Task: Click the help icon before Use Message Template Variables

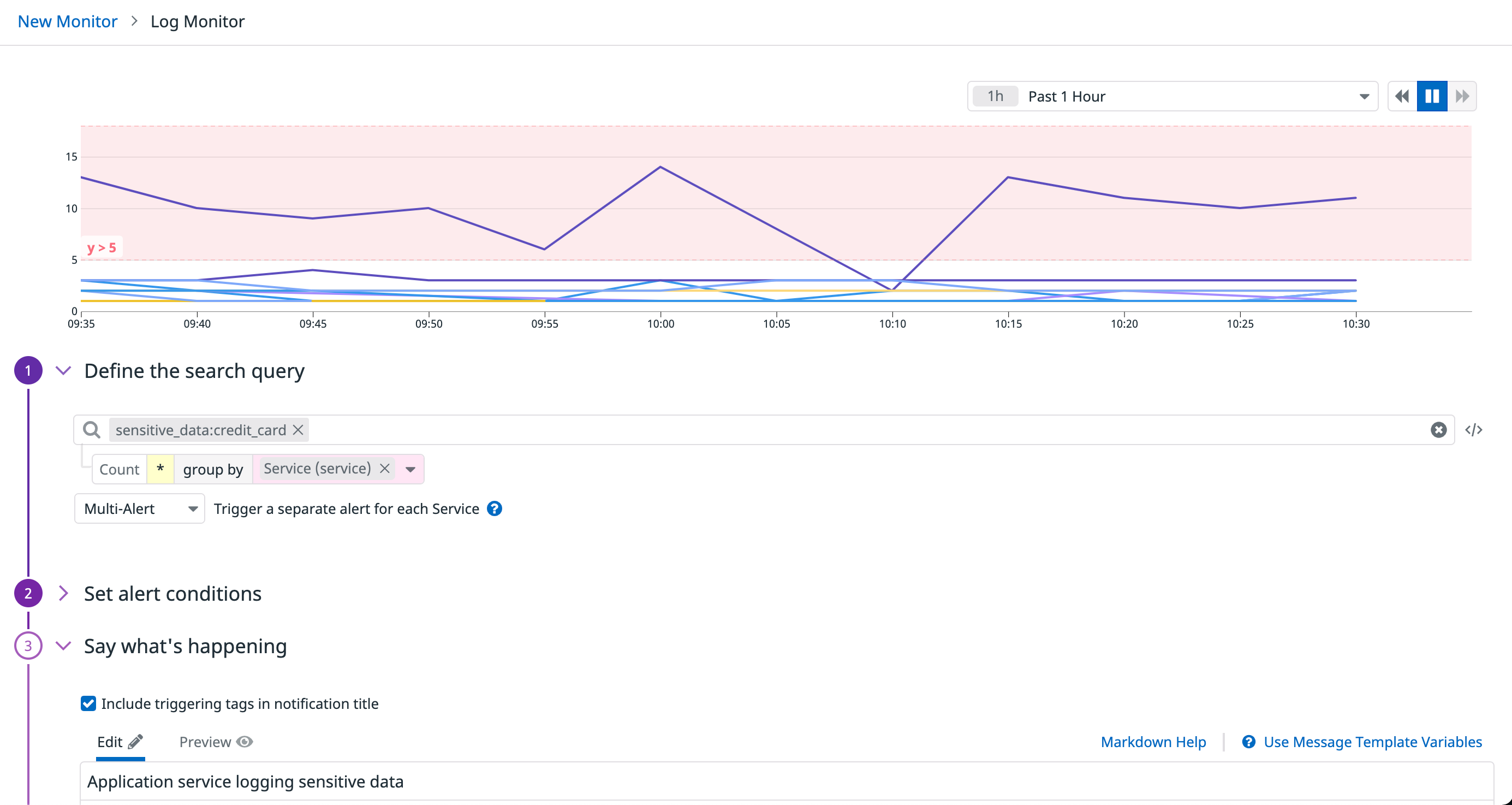Action: click(1248, 742)
